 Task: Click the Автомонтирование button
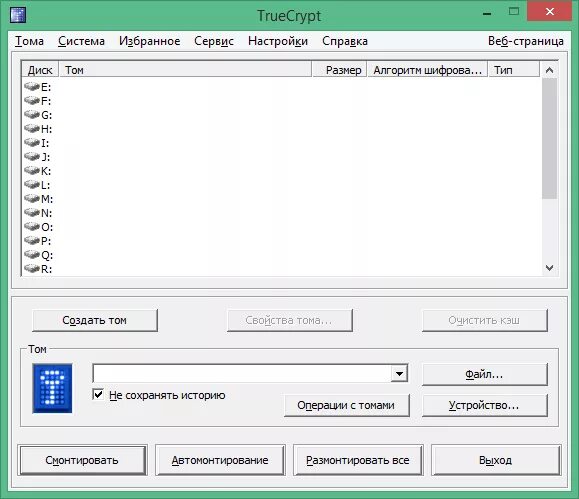click(x=220, y=460)
